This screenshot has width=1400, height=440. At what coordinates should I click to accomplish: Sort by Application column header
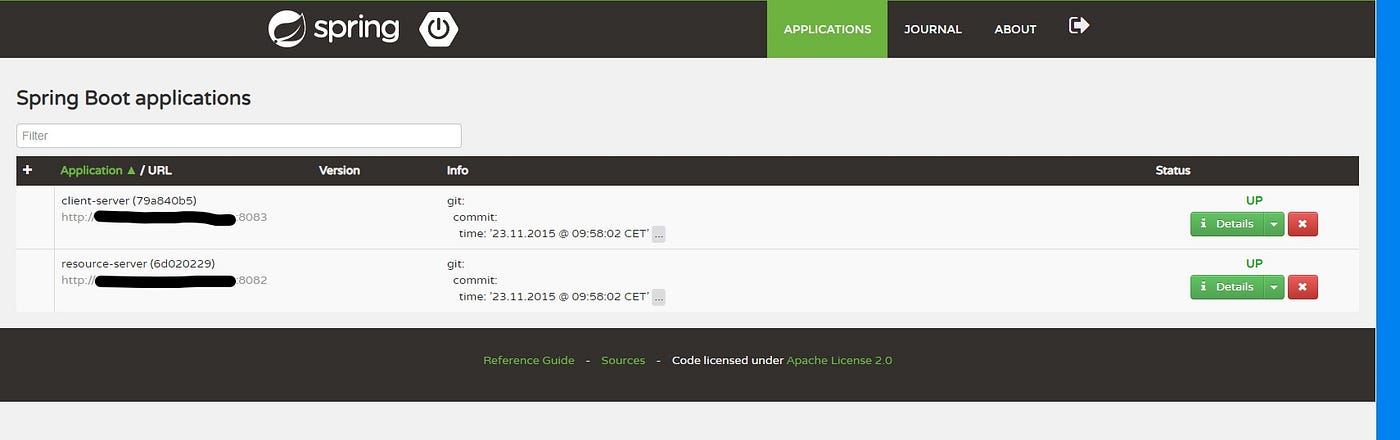(98, 170)
